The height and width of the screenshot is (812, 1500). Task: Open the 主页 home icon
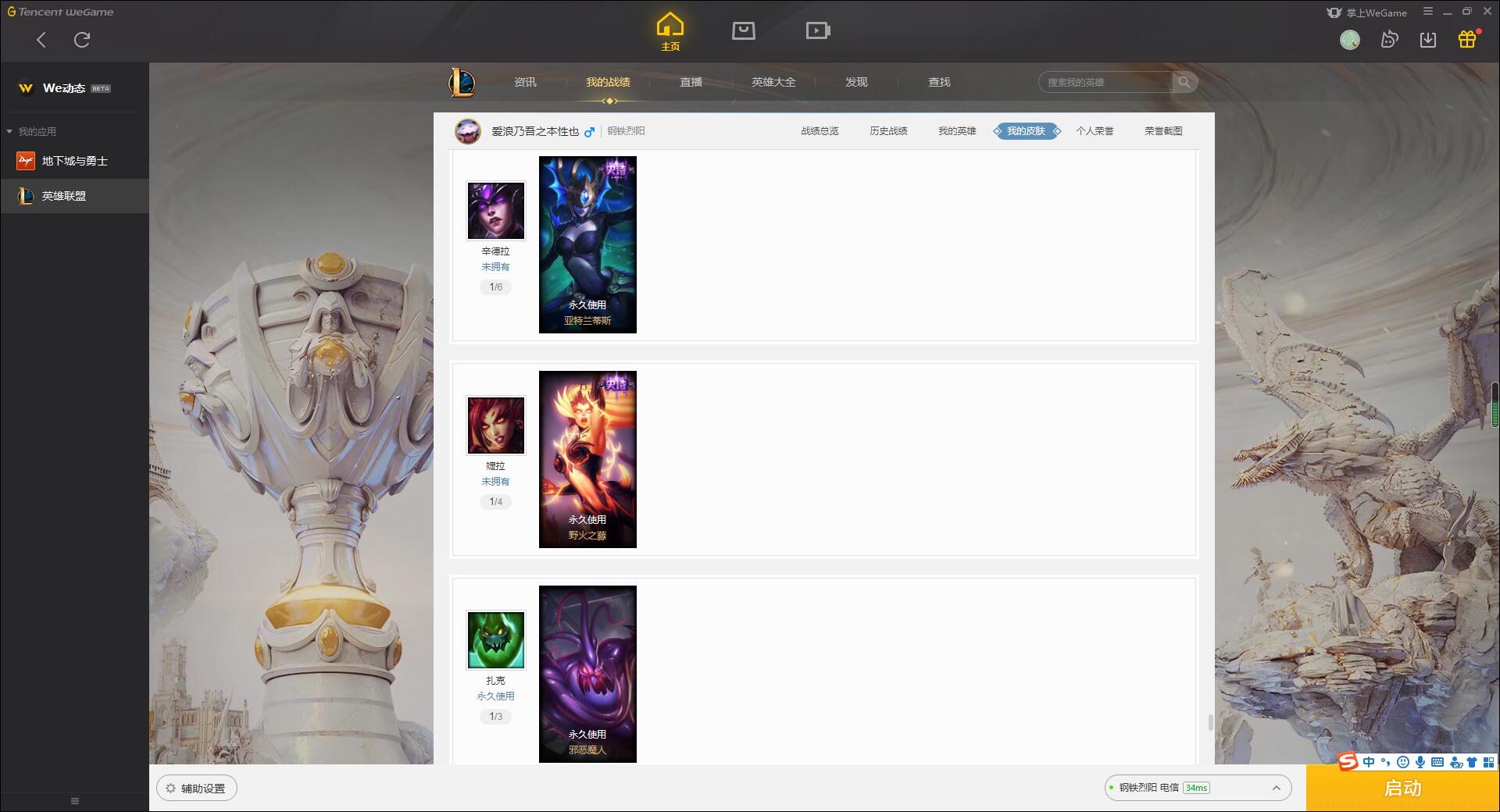(x=670, y=32)
